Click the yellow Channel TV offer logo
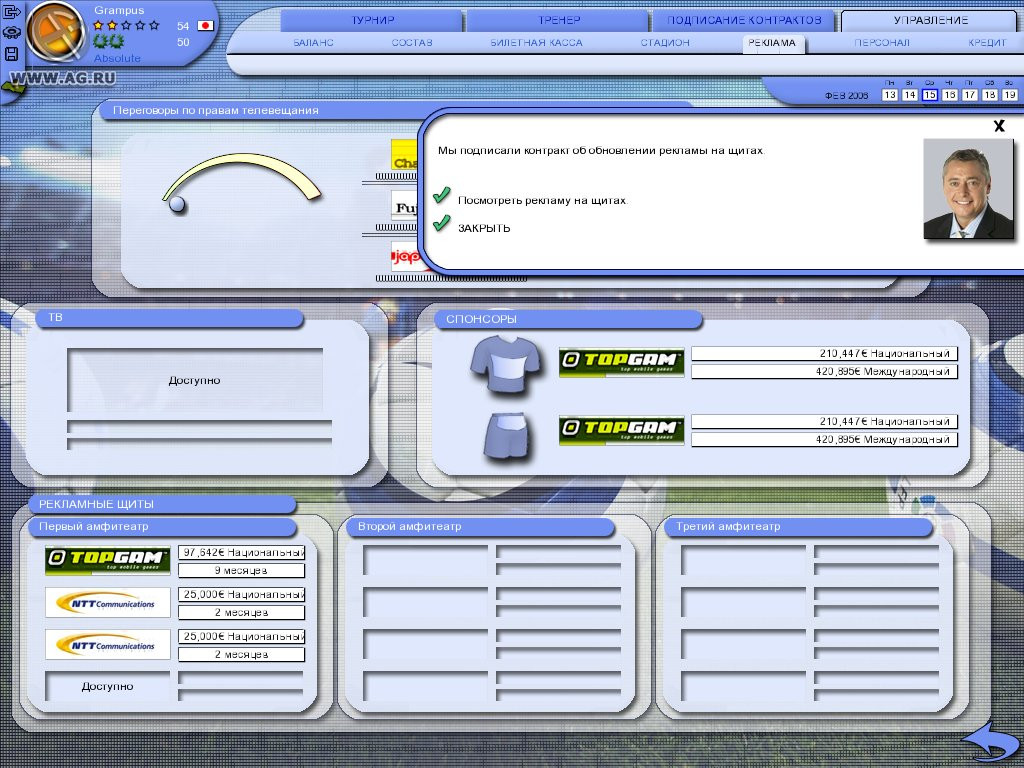 click(x=405, y=155)
